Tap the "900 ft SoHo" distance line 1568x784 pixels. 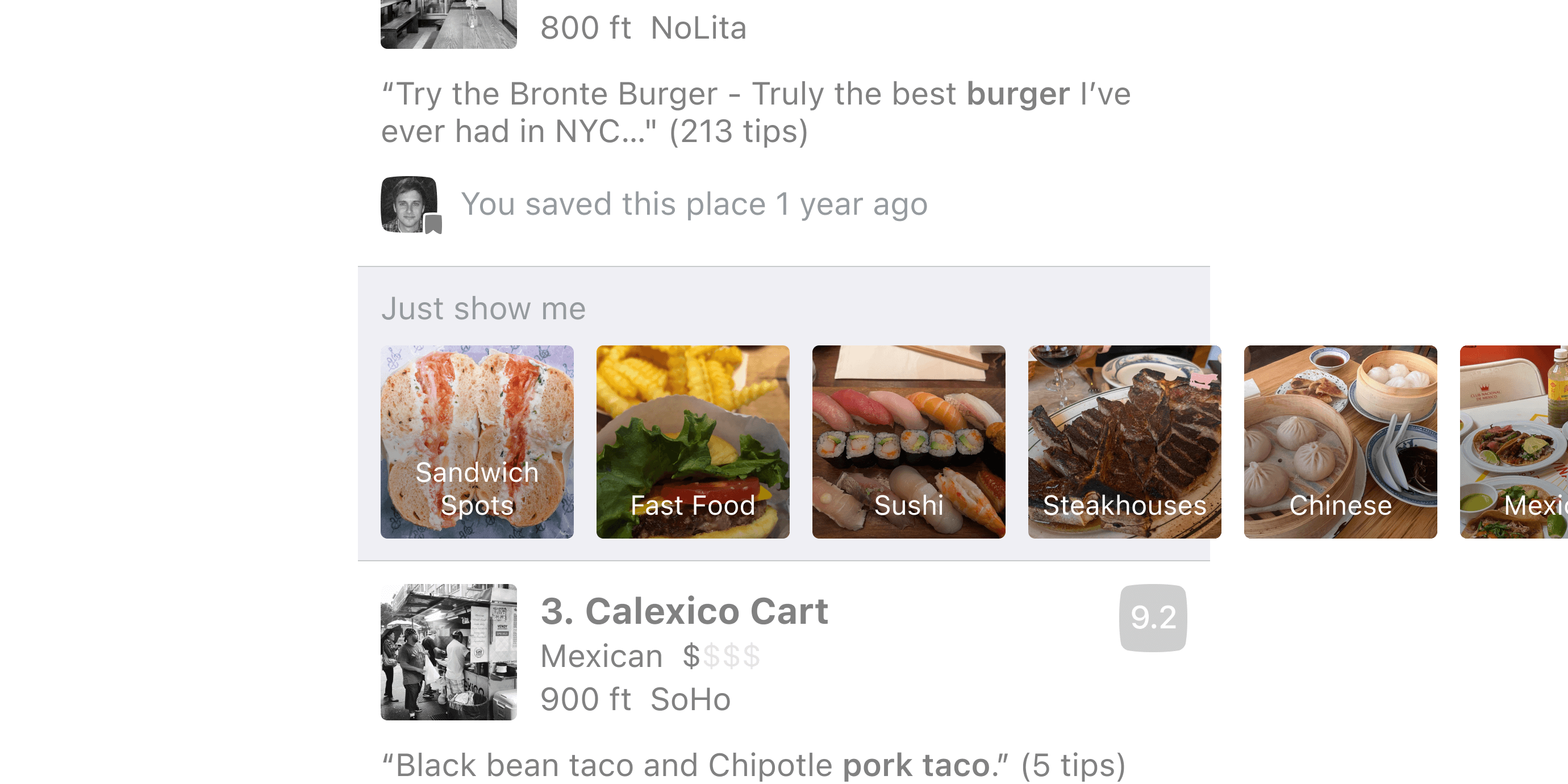click(635, 699)
